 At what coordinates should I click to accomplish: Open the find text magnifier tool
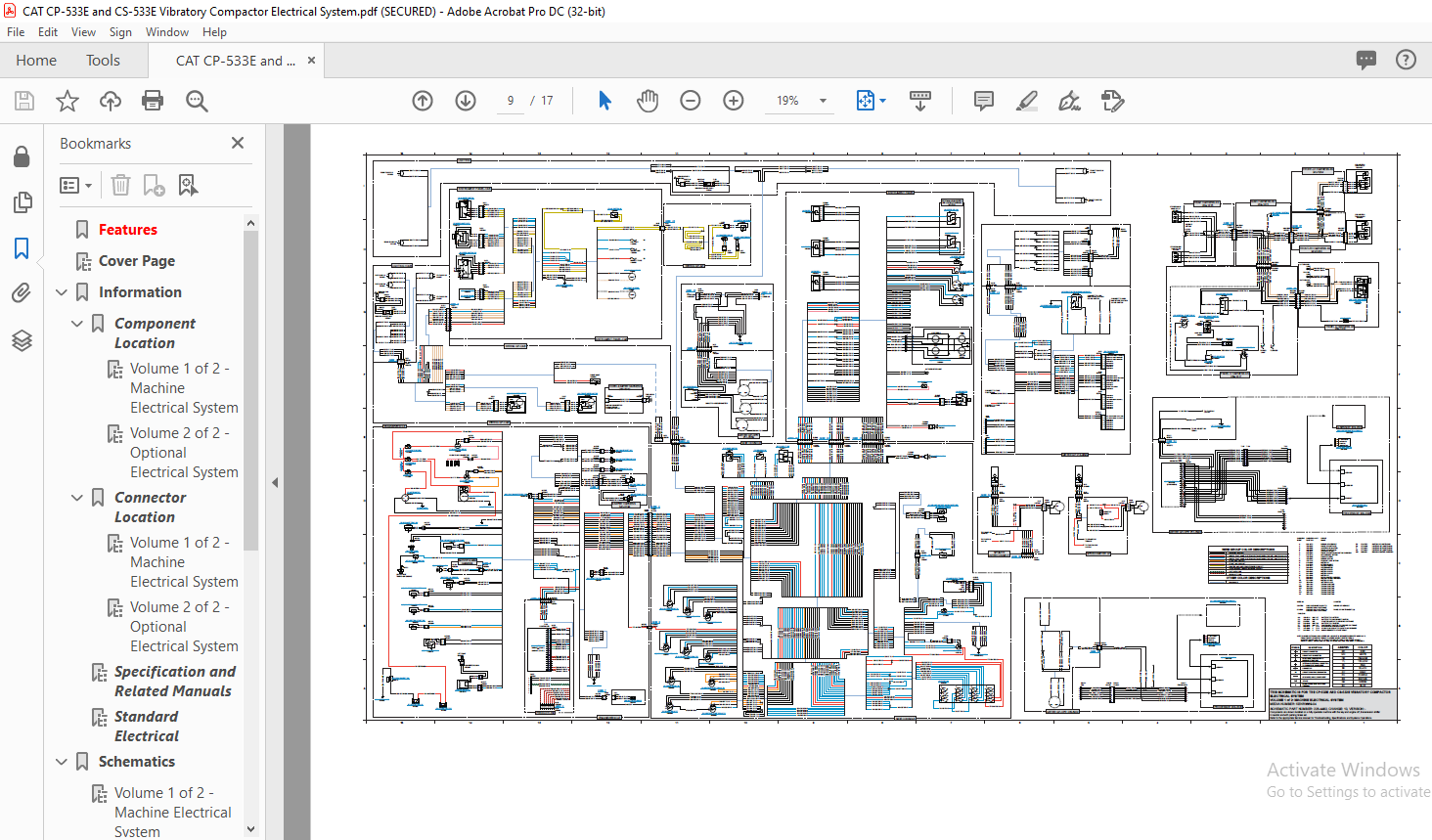click(197, 101)
